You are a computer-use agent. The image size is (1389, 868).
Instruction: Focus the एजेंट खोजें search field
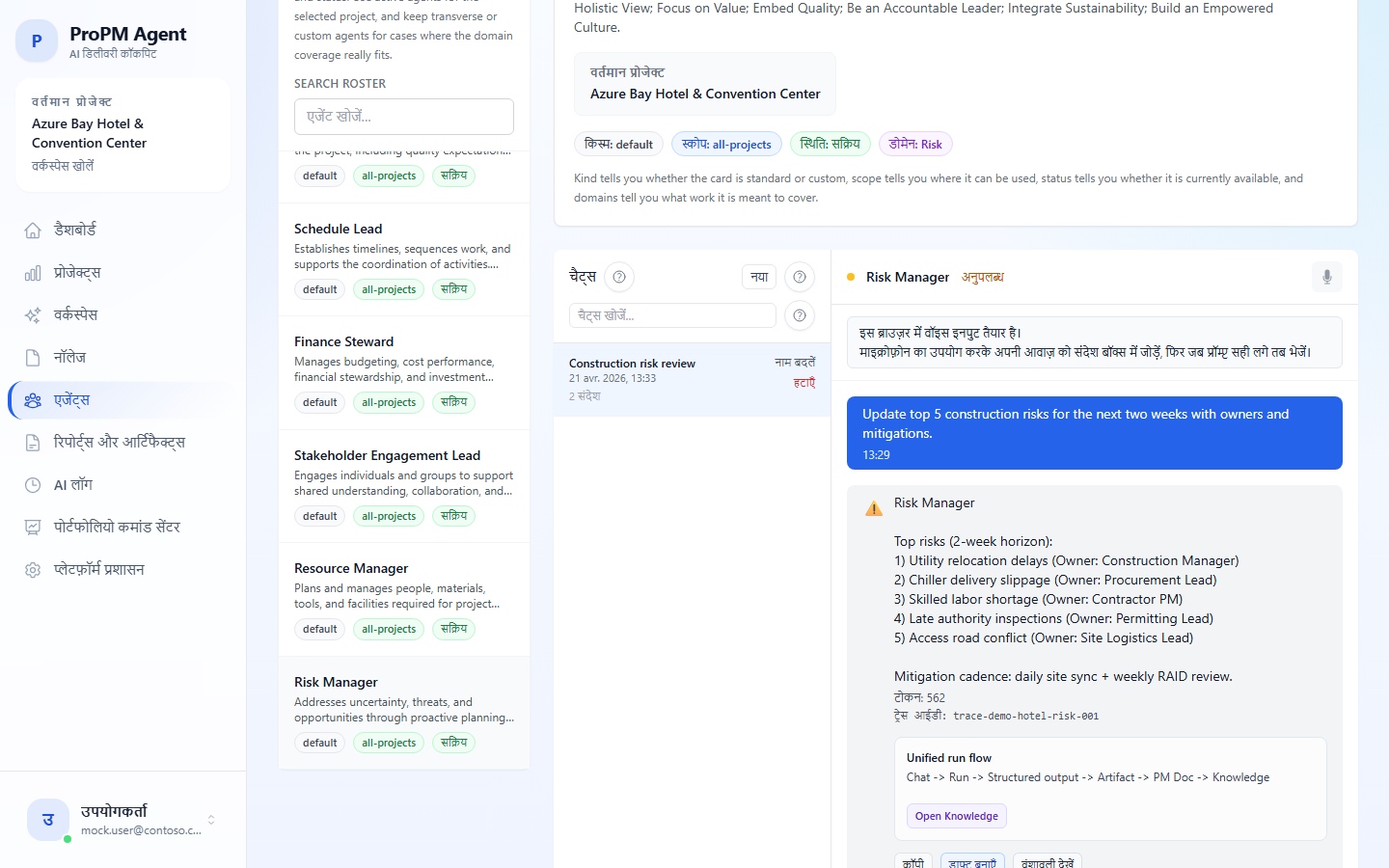pos(403,117)
